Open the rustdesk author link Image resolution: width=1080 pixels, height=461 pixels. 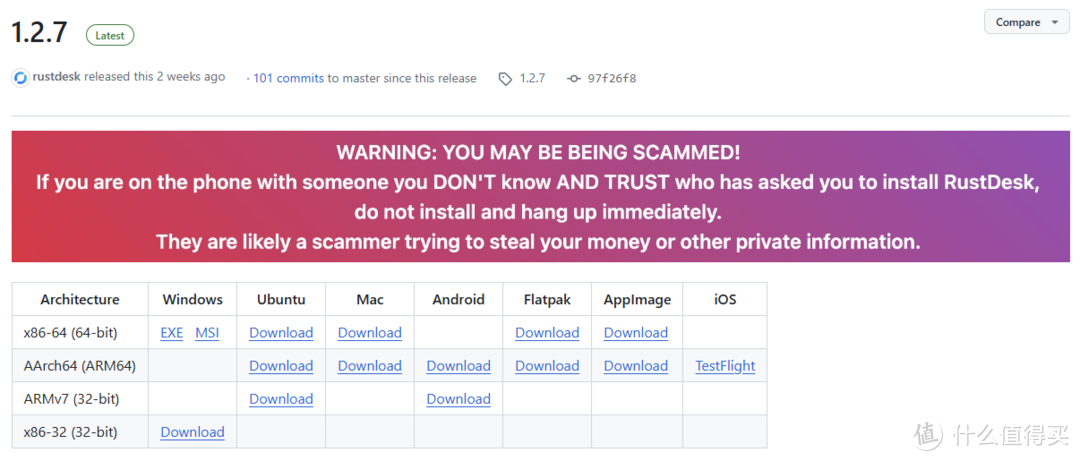pos(56,77)
